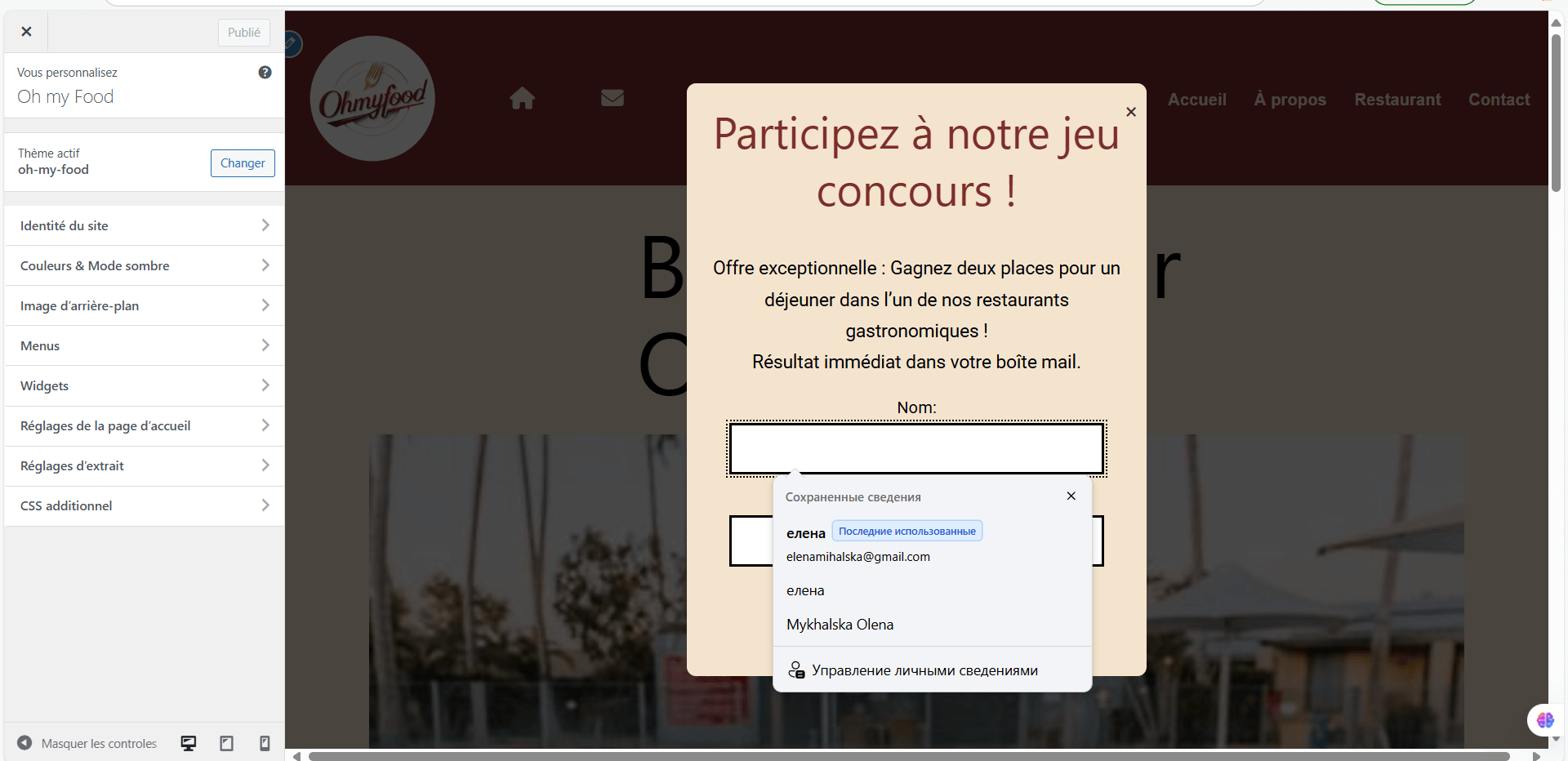Select Accueil in the site menu
Screen dimensions: 1568x761
click(x=1196, y=99)
